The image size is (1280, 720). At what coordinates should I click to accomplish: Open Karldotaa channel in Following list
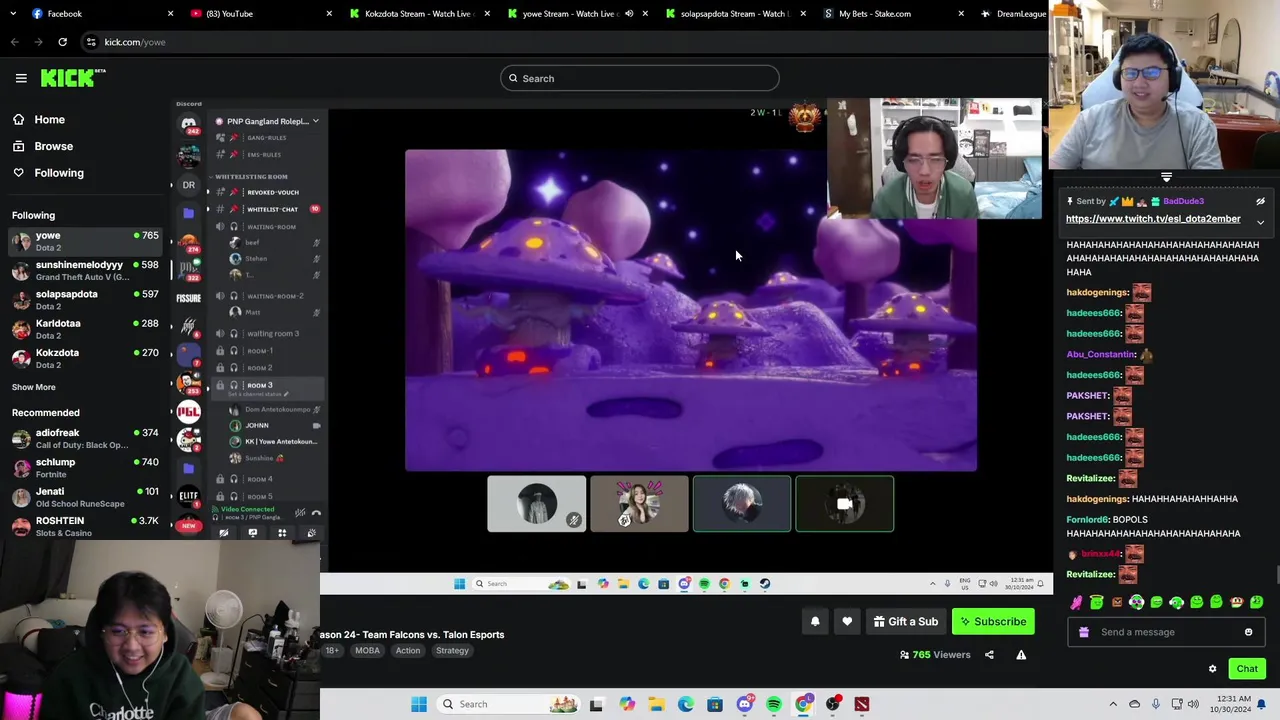[85, 329]
